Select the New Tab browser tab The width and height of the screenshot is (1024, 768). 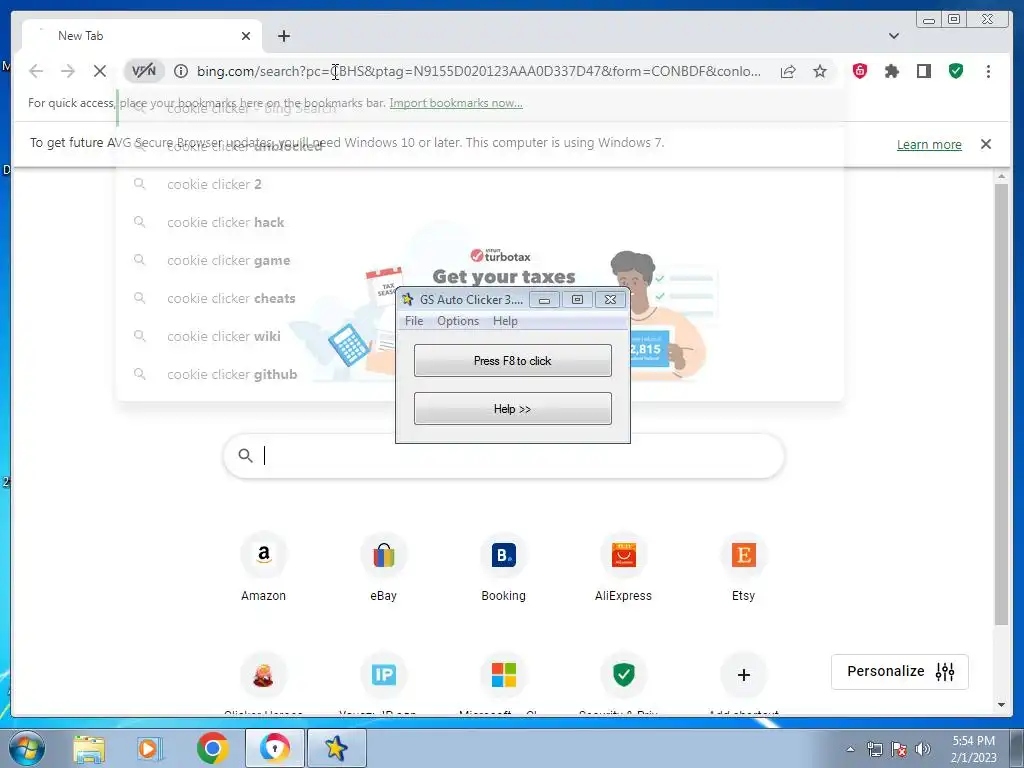142,36
